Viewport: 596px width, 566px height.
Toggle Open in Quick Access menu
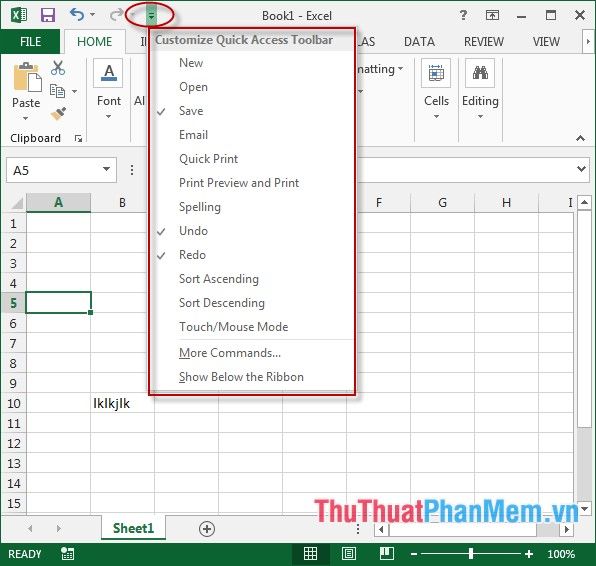[252, 87]
